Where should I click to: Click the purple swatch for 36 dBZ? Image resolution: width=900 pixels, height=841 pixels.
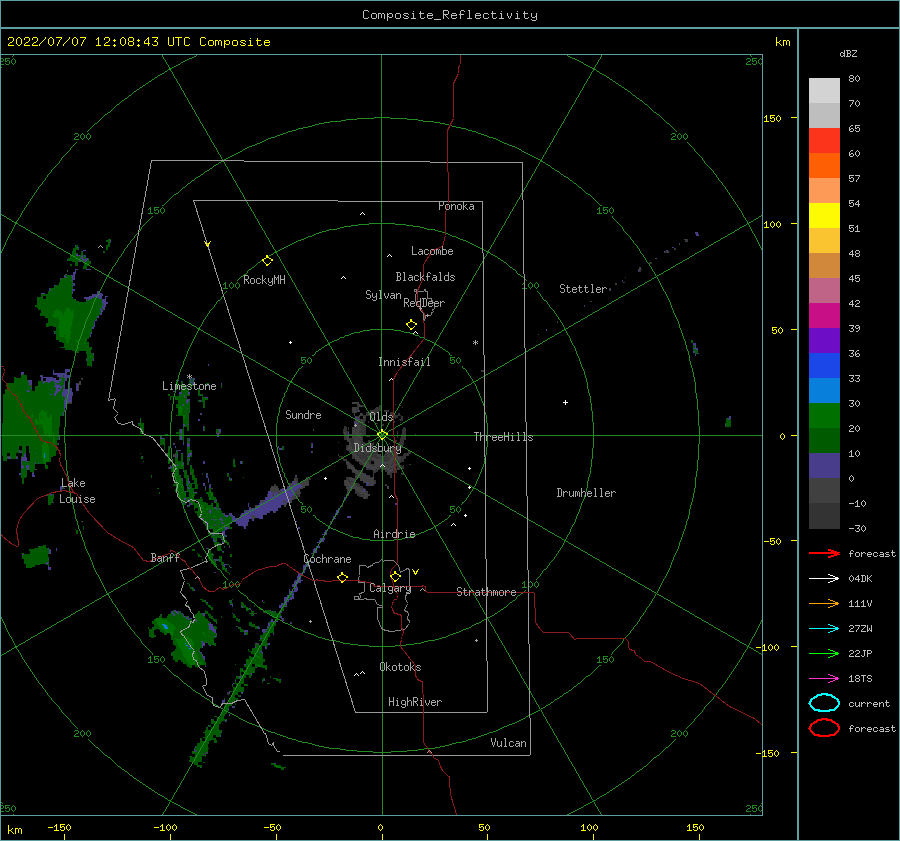coord(824,340)
